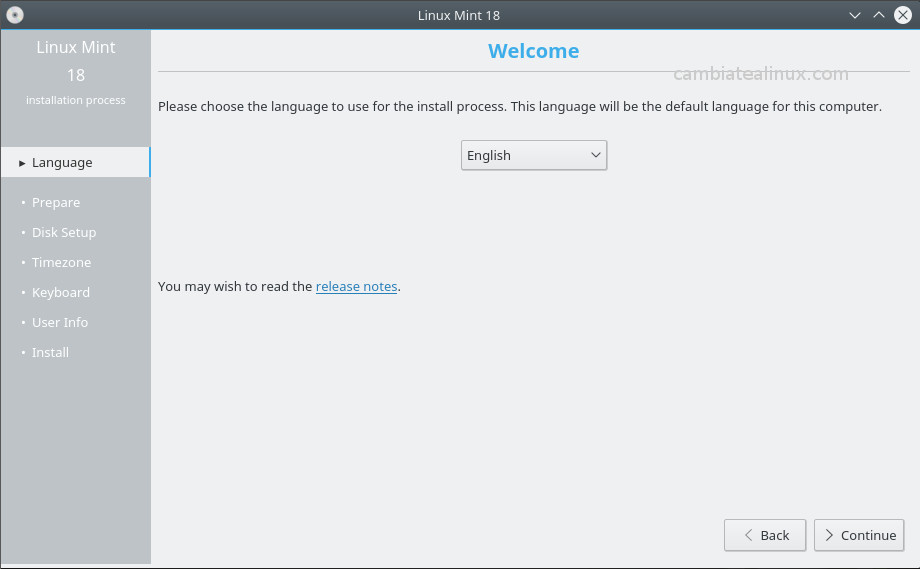Choose the Timezone step in sidebar

pyautogui.click(x=62, y=262)
